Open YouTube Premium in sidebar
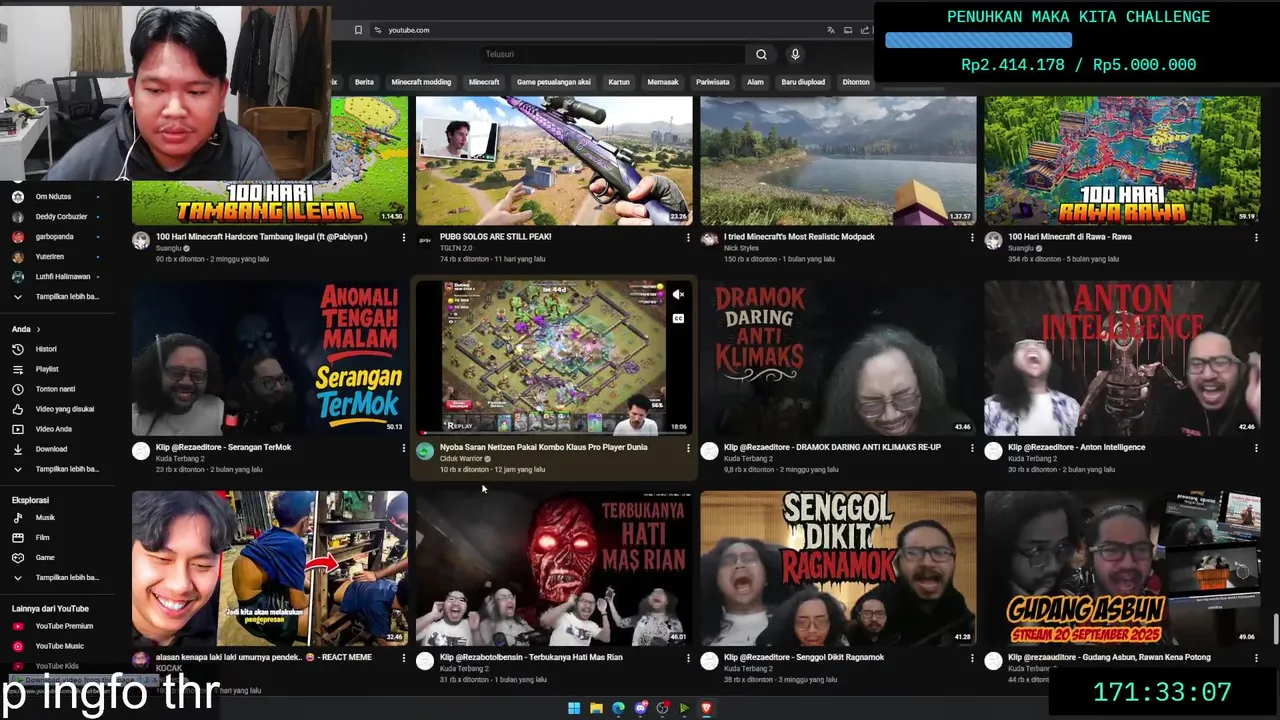Screen dimensions: 1280x720 point(63,626)
